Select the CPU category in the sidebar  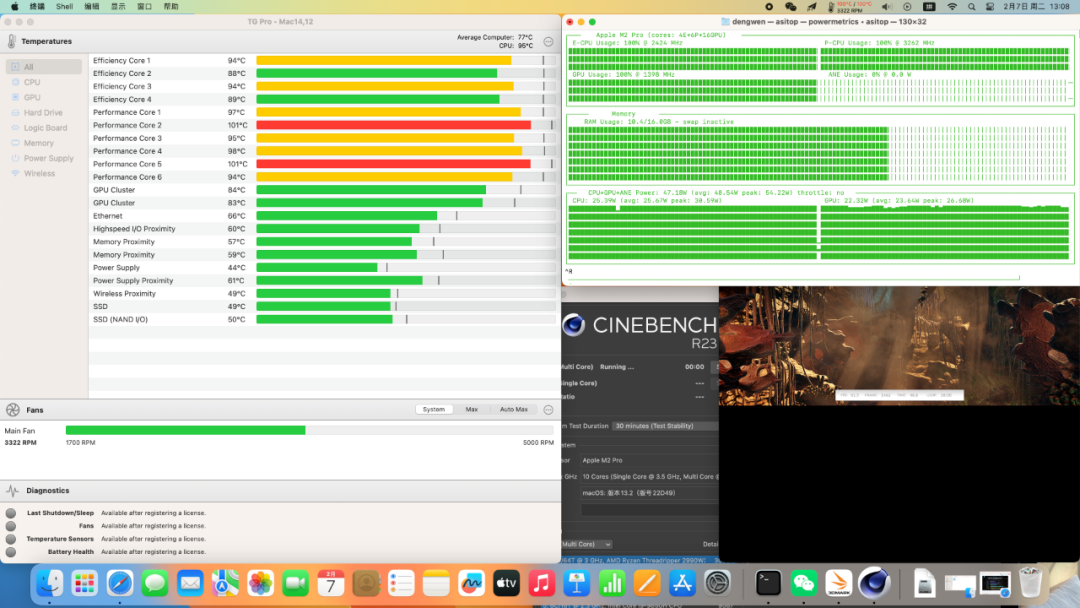tap(32, 82)
